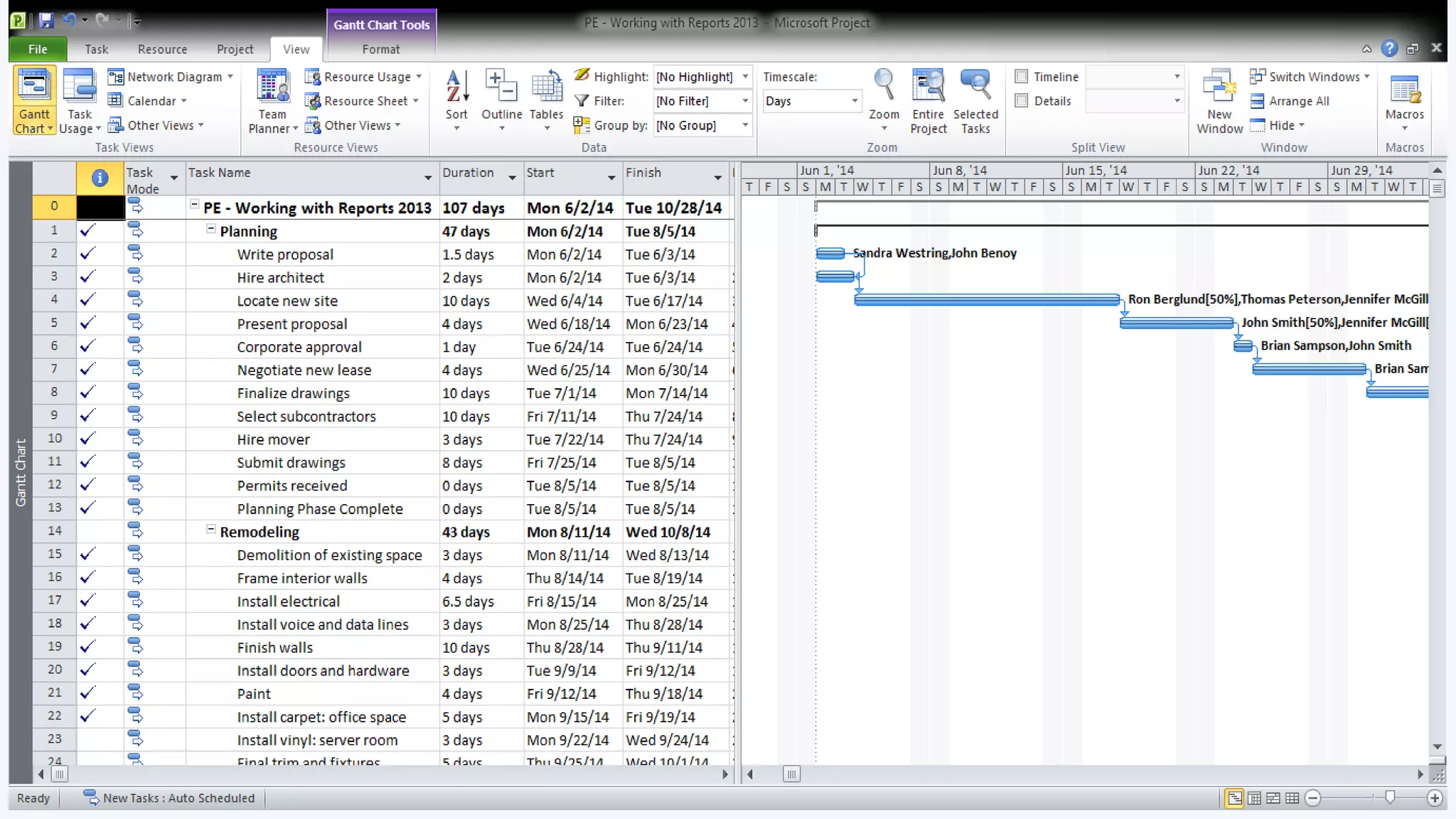
Task: Collapse the Planning summary task
Action: coord(210,230)
